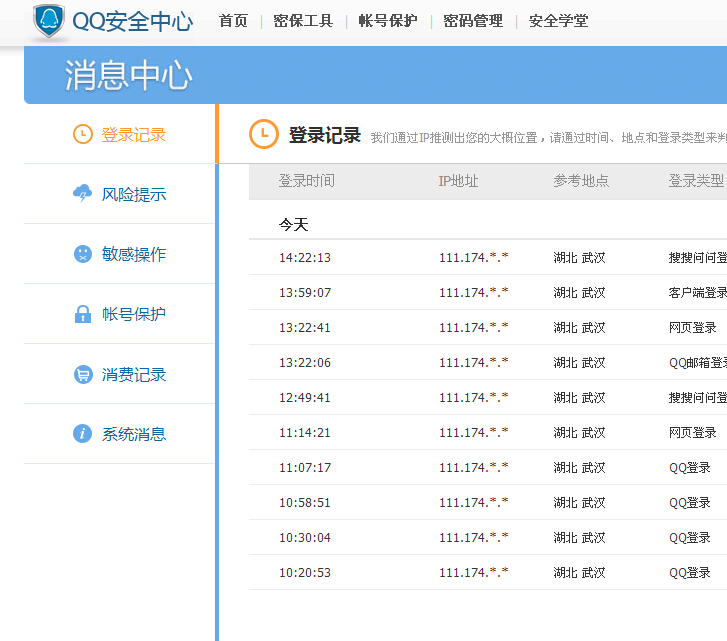Click the shopping cart icon for 消费记录

(x=83, y=374)
